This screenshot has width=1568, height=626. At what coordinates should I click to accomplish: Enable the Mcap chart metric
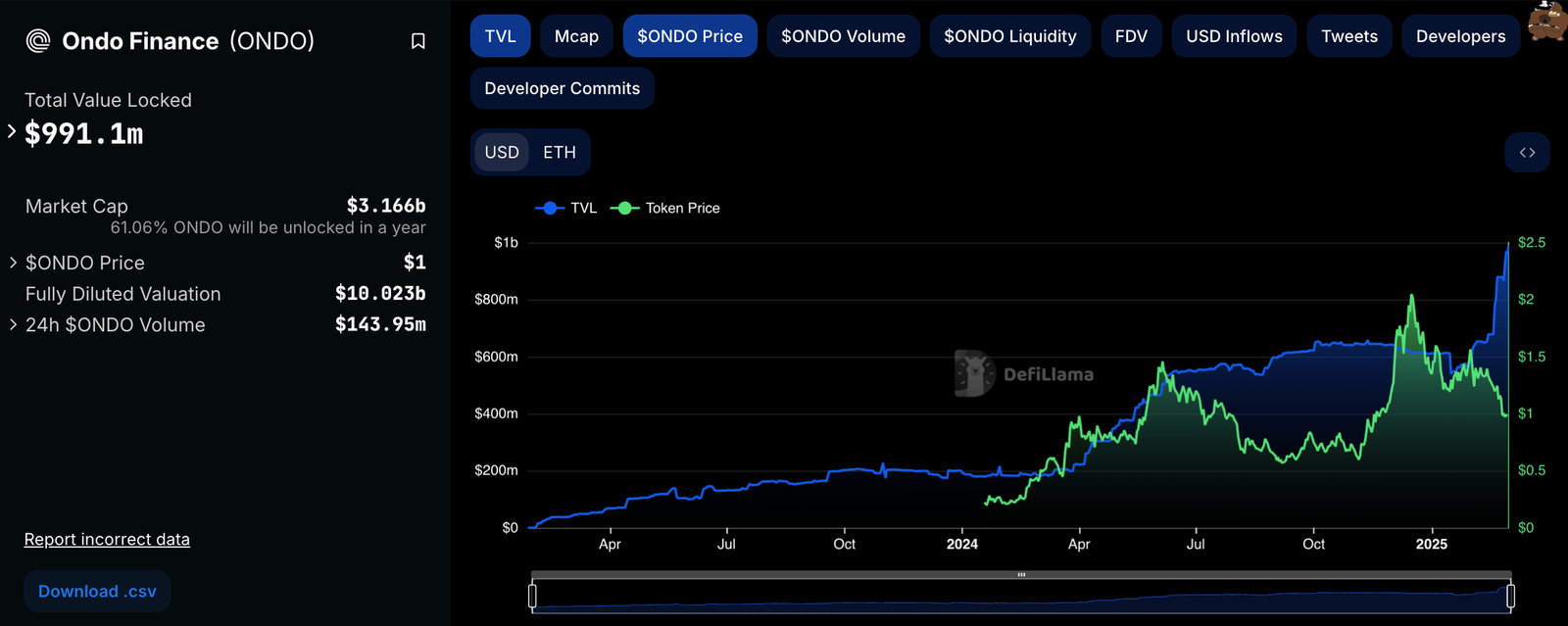(576, 36)
